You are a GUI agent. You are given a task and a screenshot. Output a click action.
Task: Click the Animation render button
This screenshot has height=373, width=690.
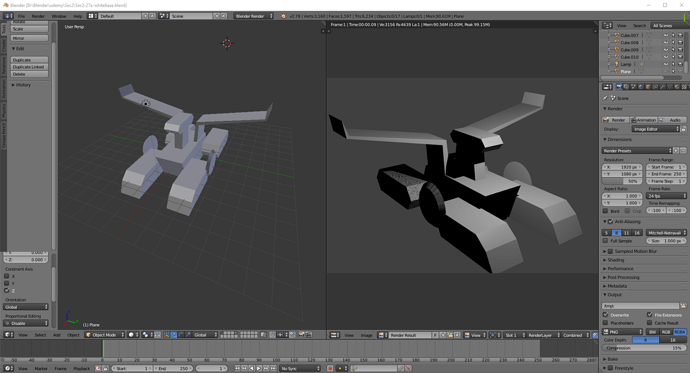tap(643, 120)
